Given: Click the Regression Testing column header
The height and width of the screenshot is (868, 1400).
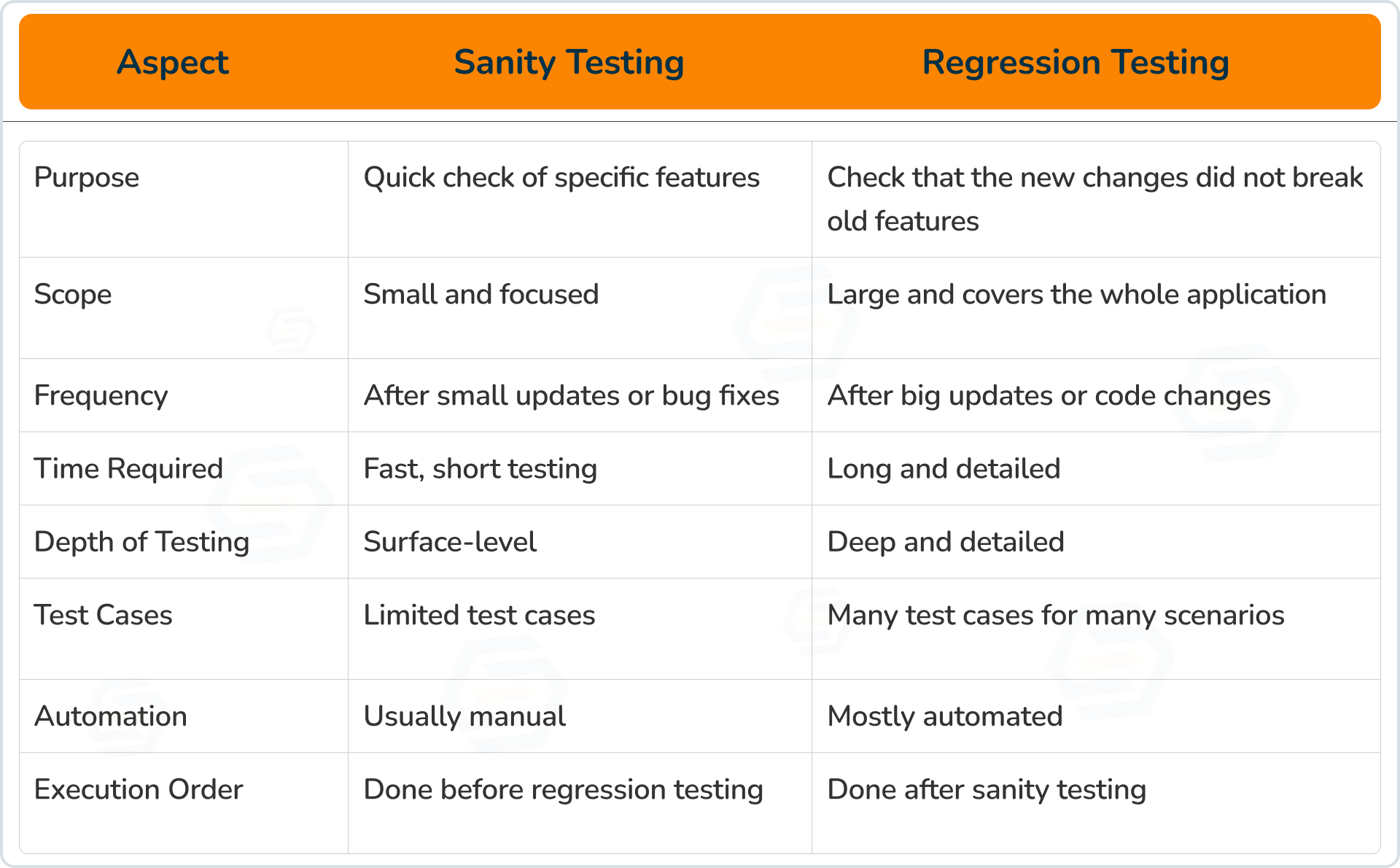Looking at the screenshot, I should coord(1076,62).
